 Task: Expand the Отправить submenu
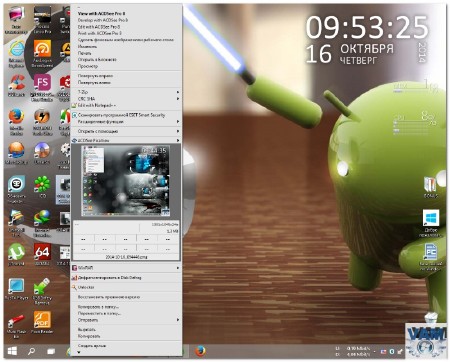(x=126, y=320)
